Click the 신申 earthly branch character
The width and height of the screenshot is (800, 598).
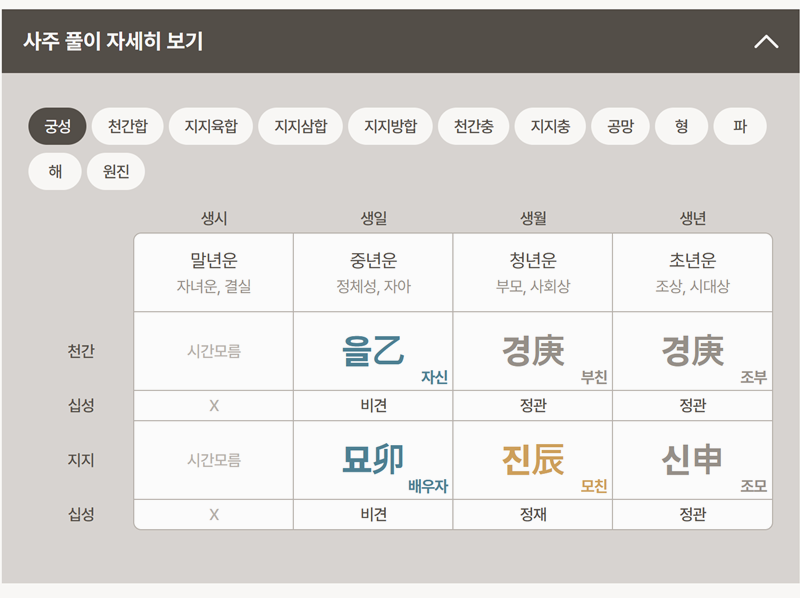pos(693,460)
